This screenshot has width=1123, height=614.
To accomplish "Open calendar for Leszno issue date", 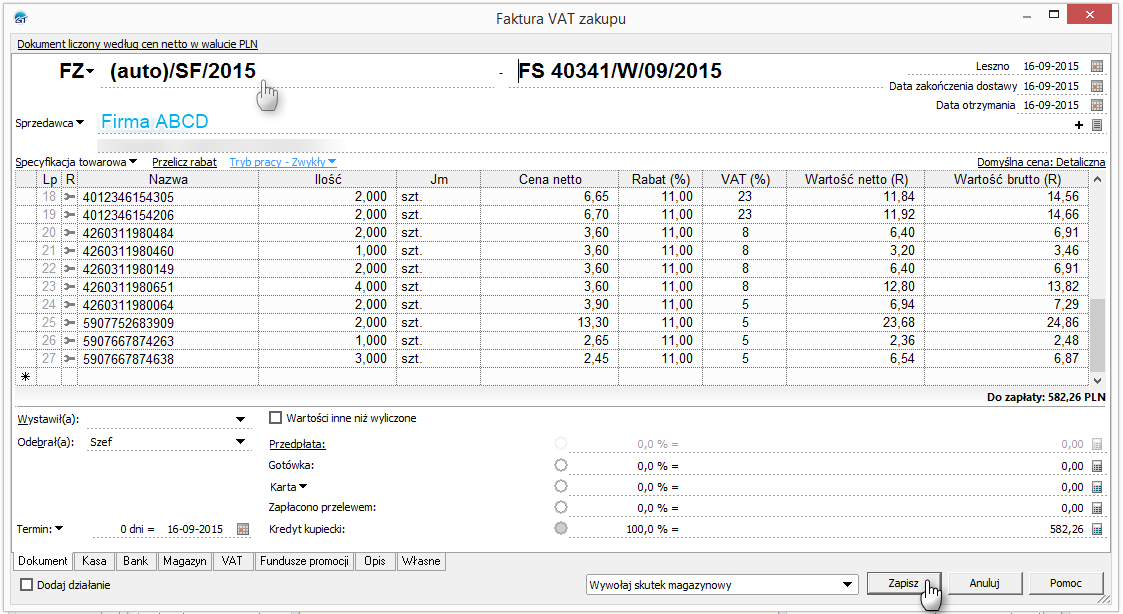I will (1097, 66).
